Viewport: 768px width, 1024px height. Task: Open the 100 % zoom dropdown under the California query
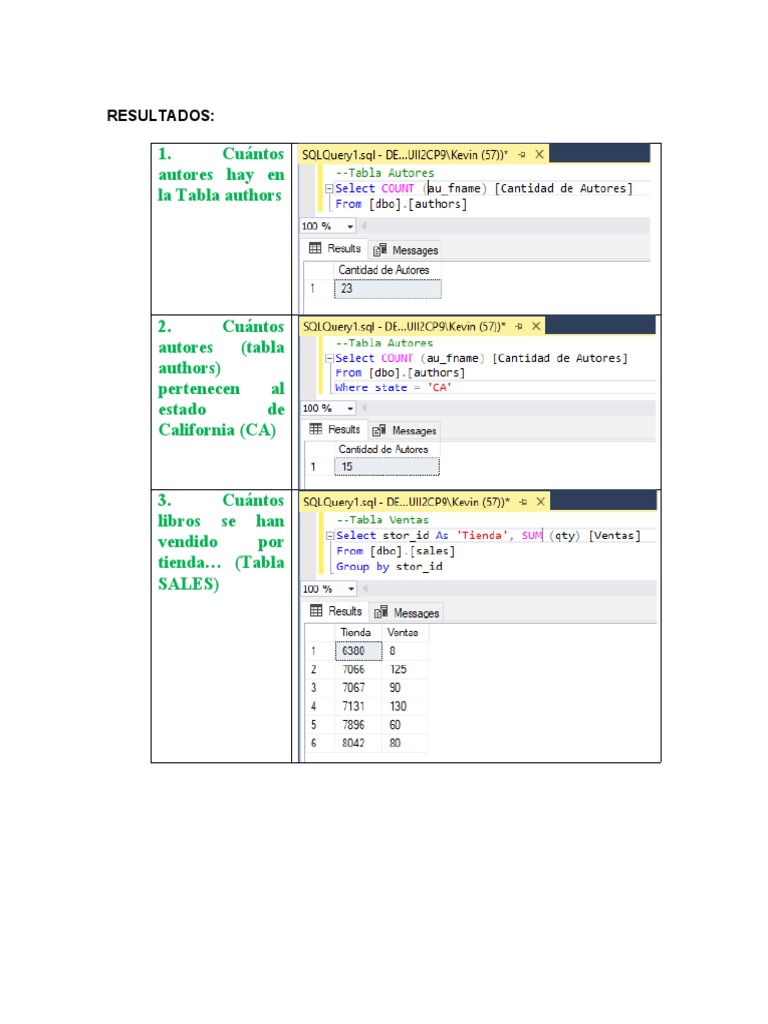[350, 408]
